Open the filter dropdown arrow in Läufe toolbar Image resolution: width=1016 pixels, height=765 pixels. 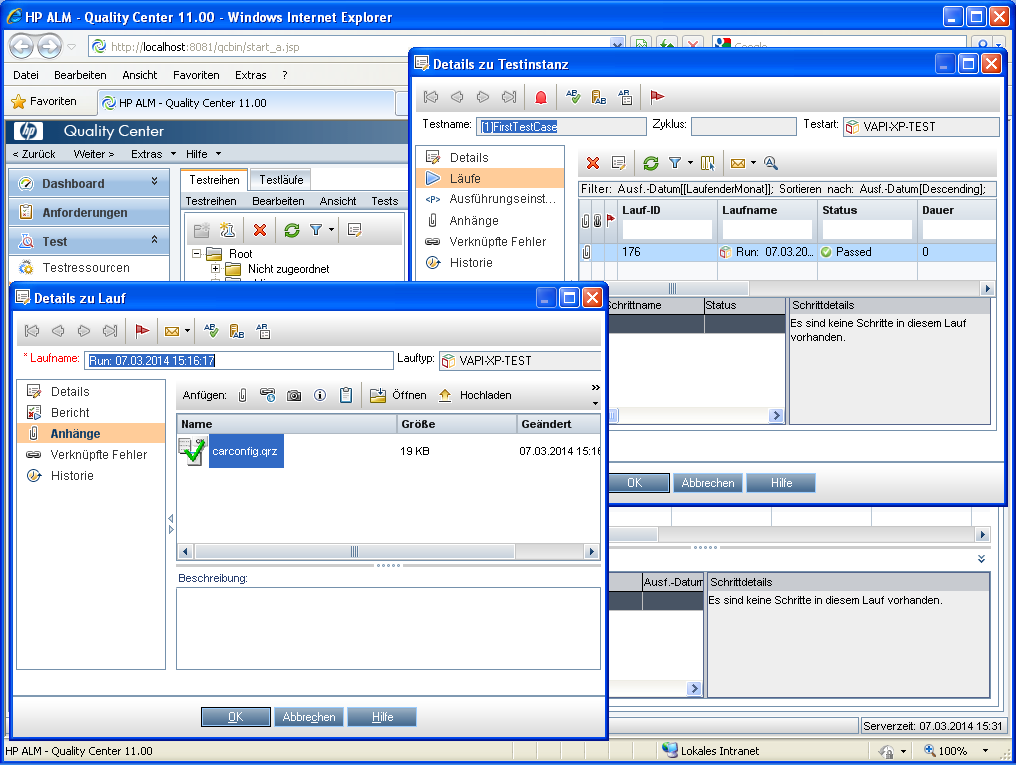690,163
